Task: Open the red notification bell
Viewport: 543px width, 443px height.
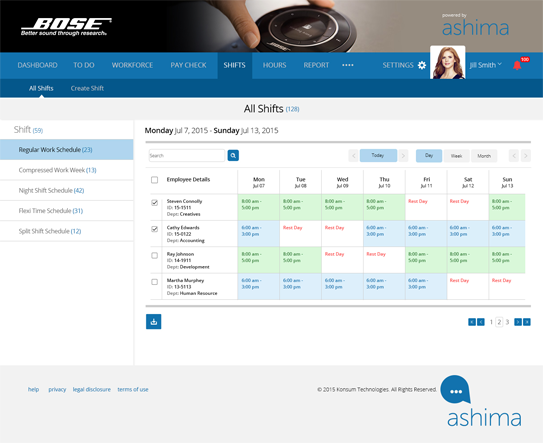Action: [517, 65]
